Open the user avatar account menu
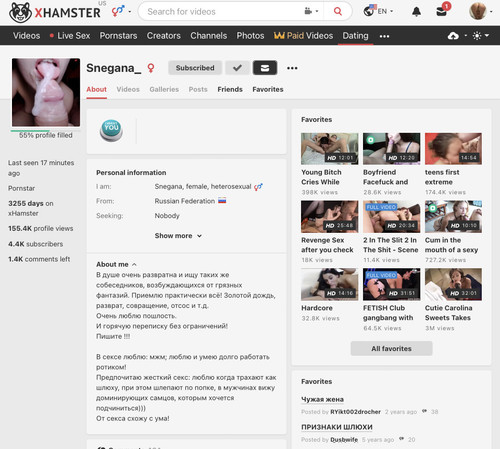 (480, 11)
